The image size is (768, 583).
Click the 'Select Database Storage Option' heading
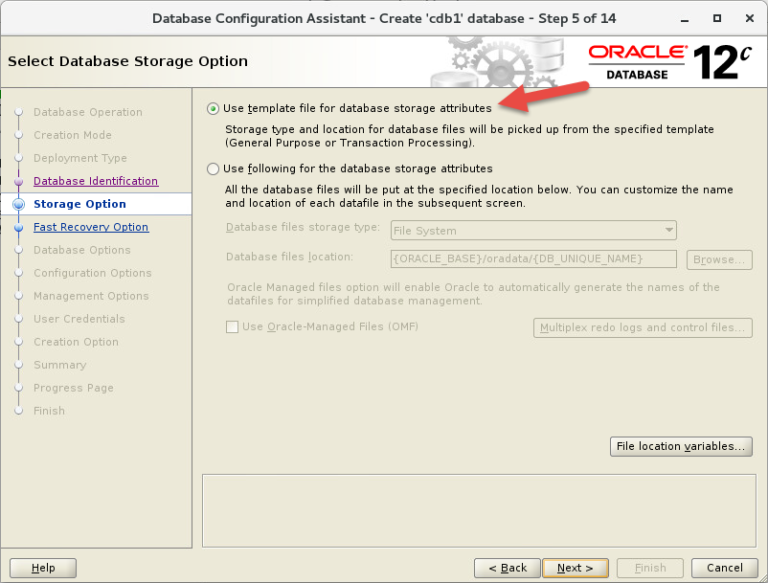click(128, 61)
